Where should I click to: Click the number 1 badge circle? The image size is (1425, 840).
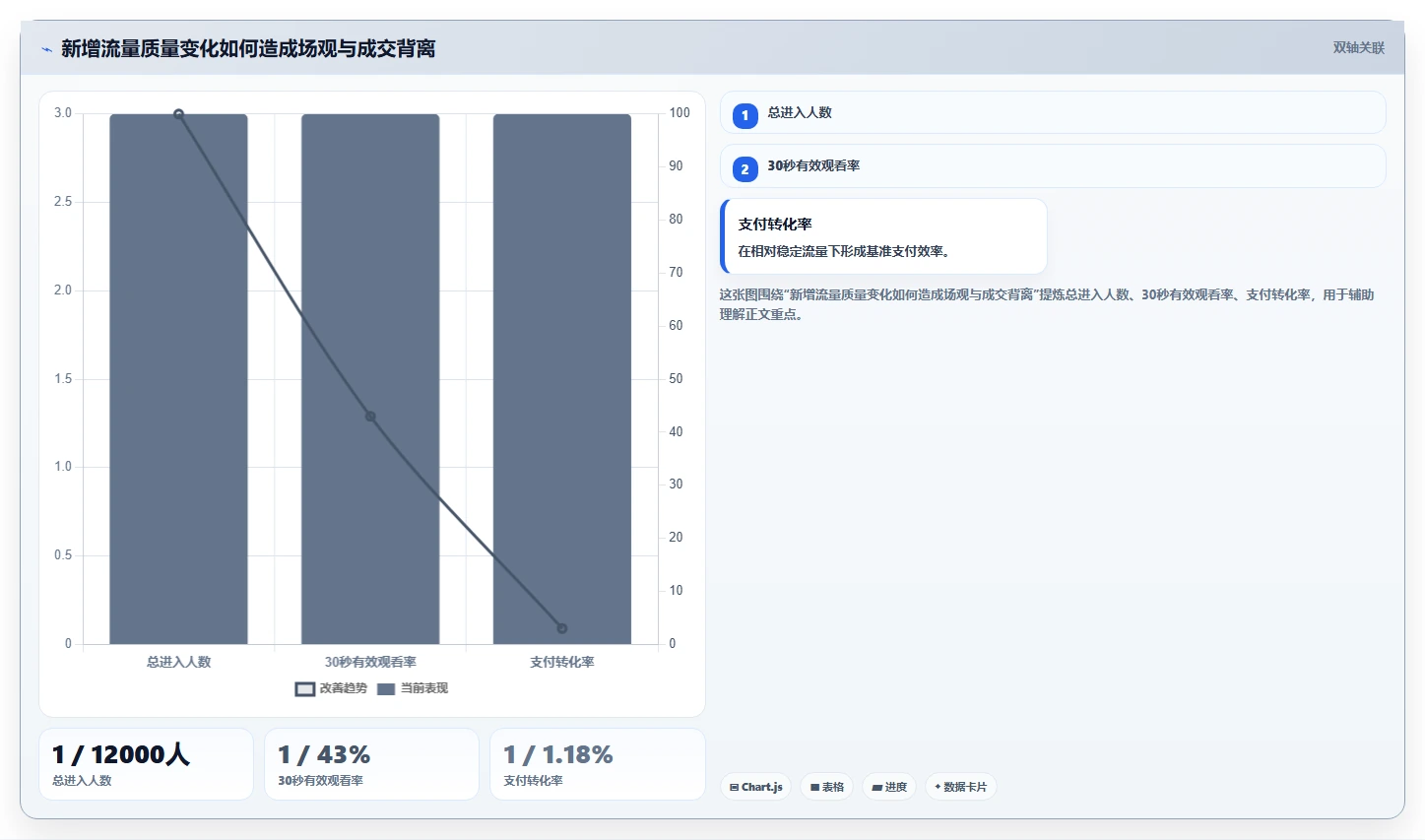(x=745, y=115)
